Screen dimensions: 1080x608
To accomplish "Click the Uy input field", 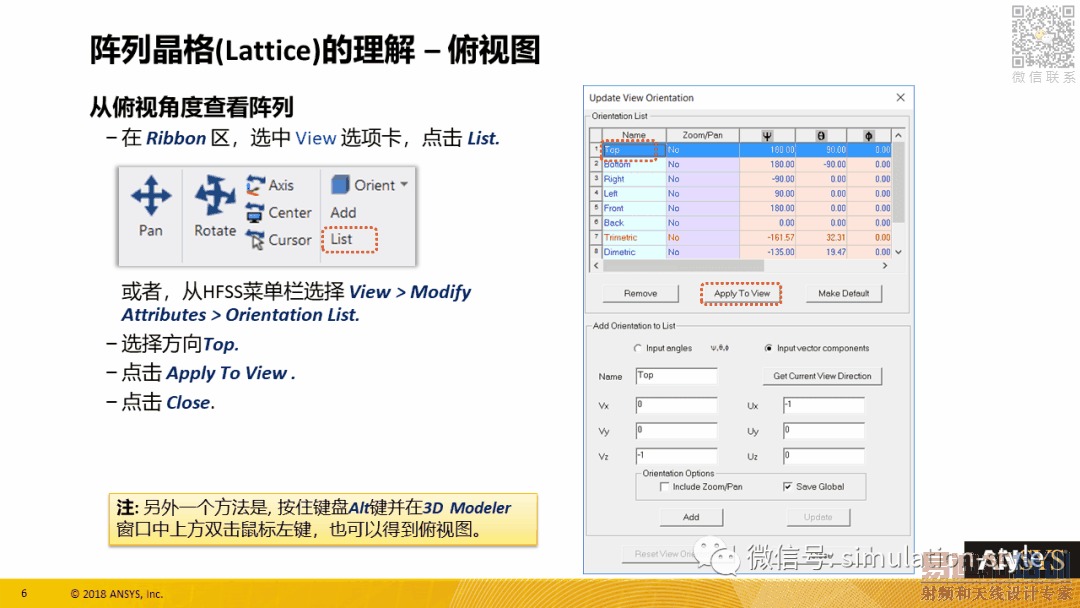I will pos(823,431).
